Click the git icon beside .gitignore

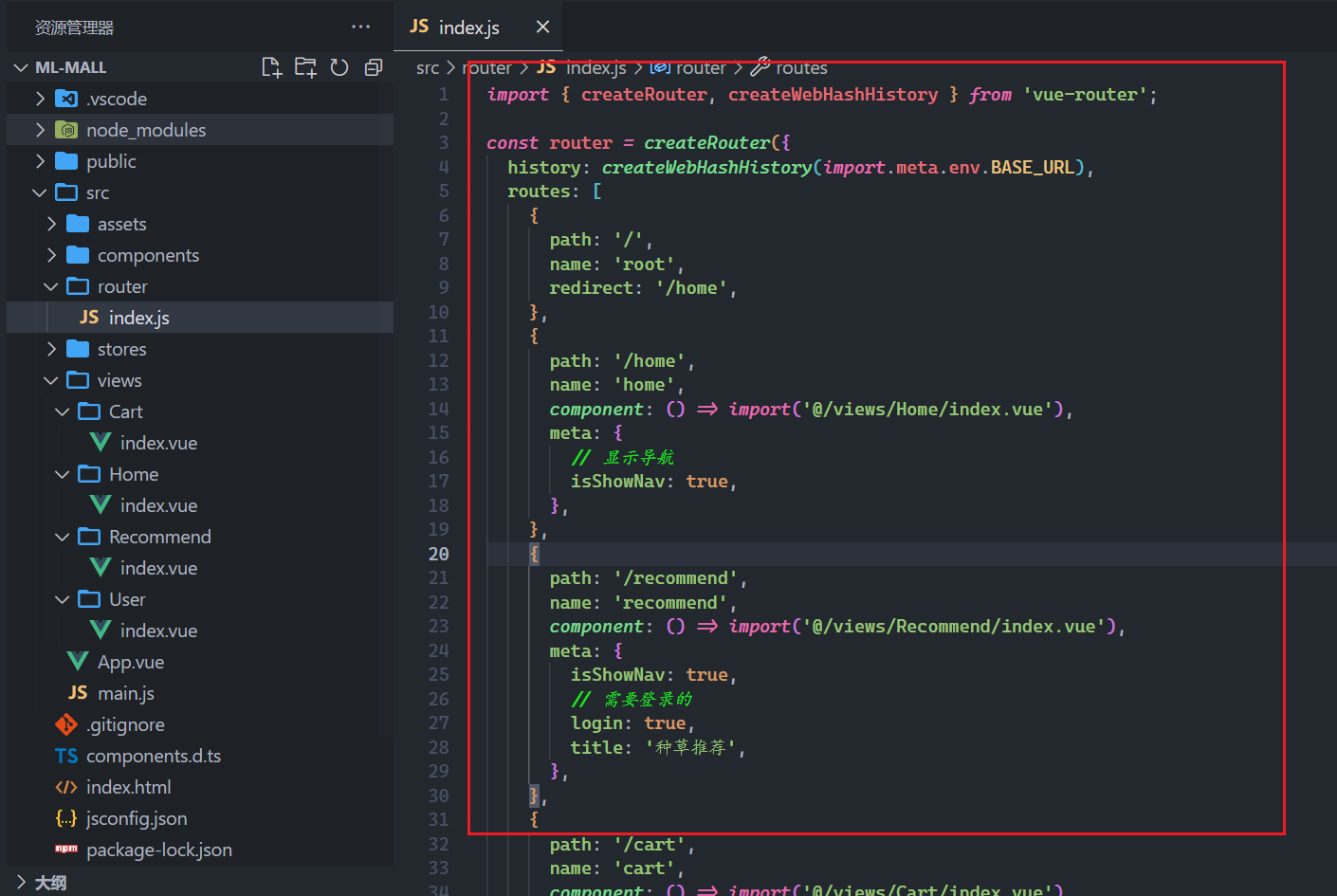click(x=66, y=724)
